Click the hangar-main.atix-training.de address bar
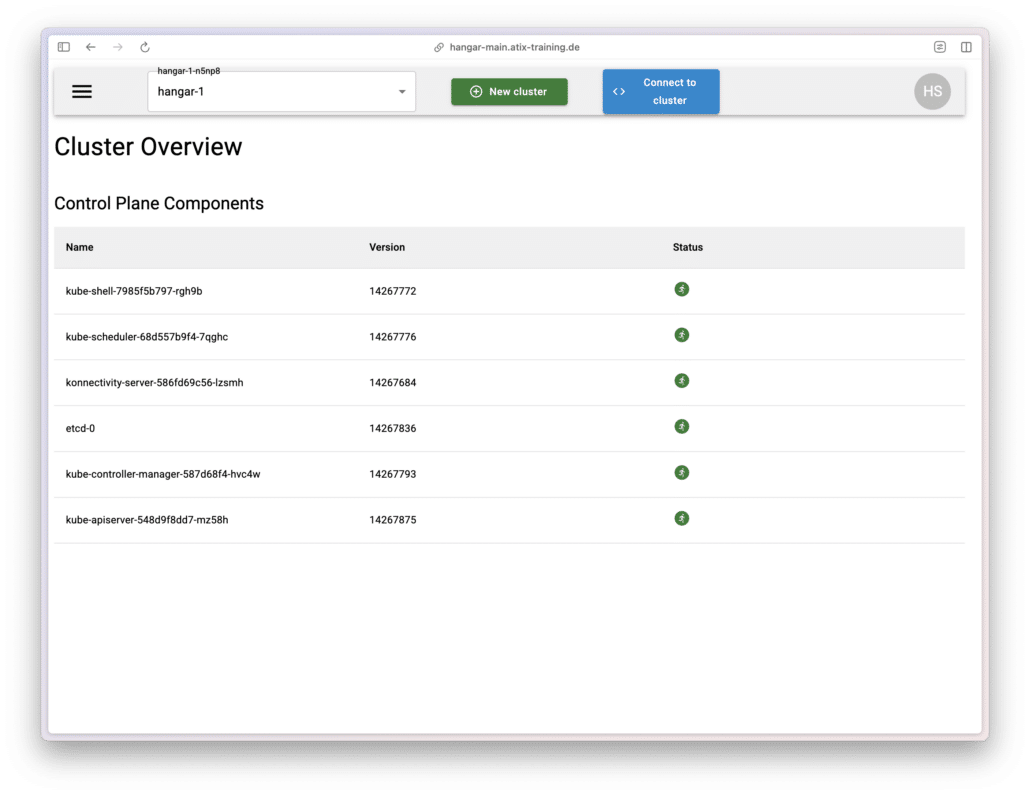This screenshot has width=1030, height=795. pos(514,47)
